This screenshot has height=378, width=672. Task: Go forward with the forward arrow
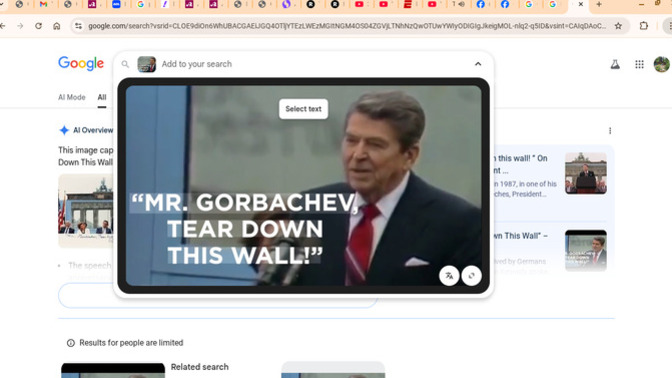[x=20, y=26]
